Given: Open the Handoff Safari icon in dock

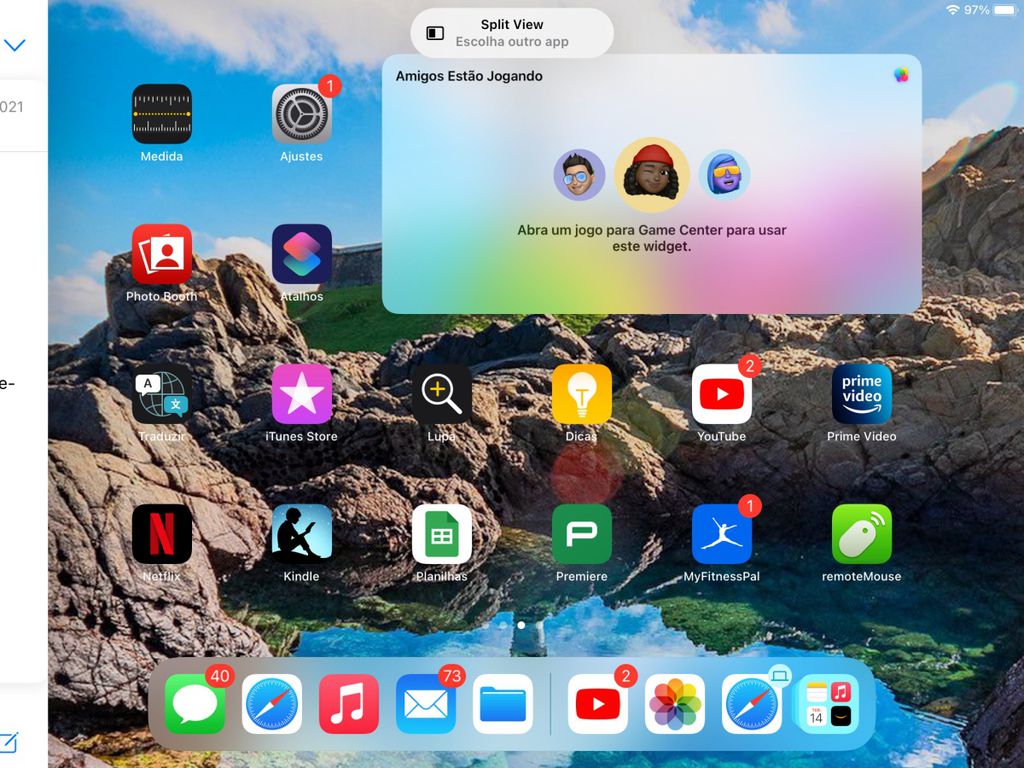Looking at the screenshot, I should [752, 704].
